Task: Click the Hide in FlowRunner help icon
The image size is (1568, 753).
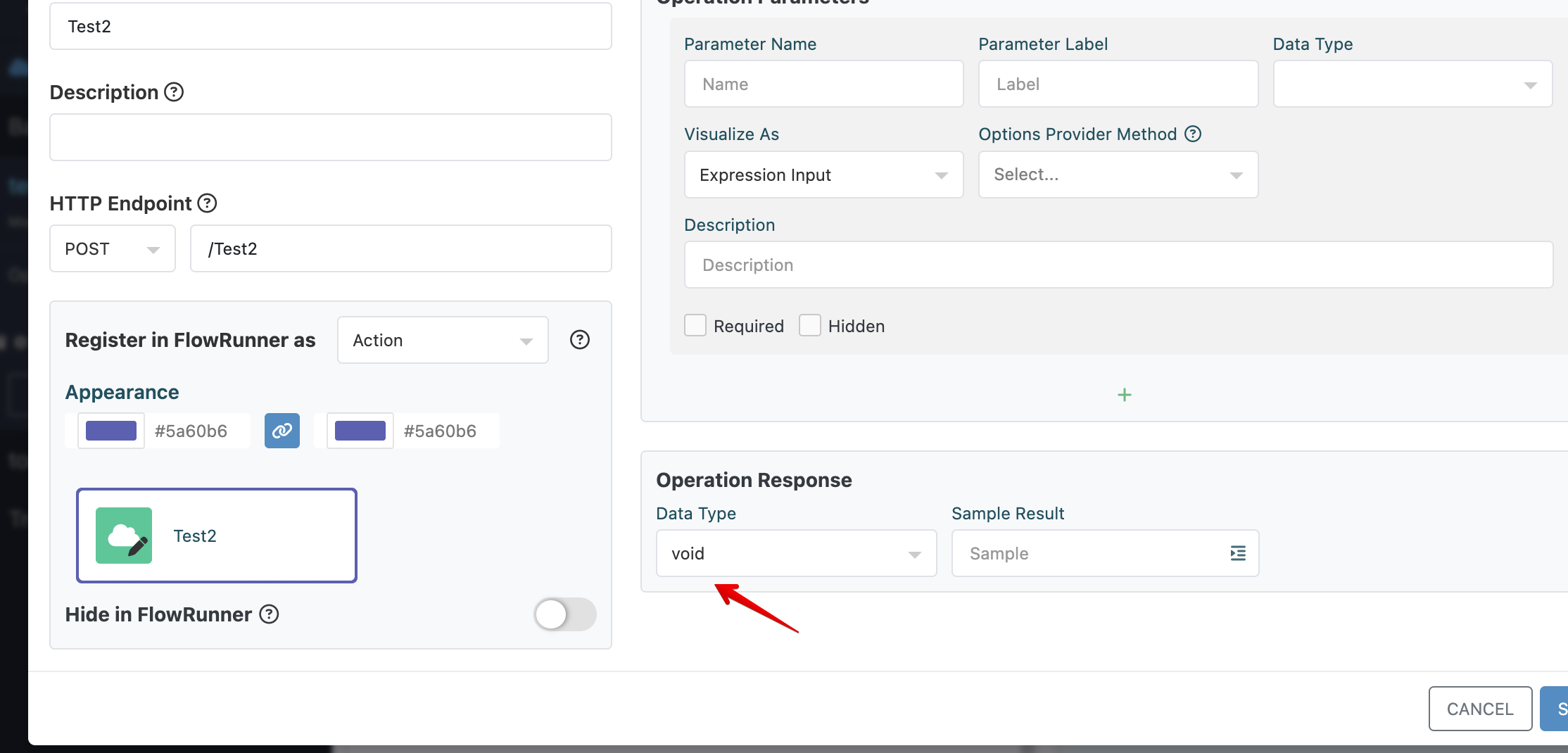Action: click(269, 614)
